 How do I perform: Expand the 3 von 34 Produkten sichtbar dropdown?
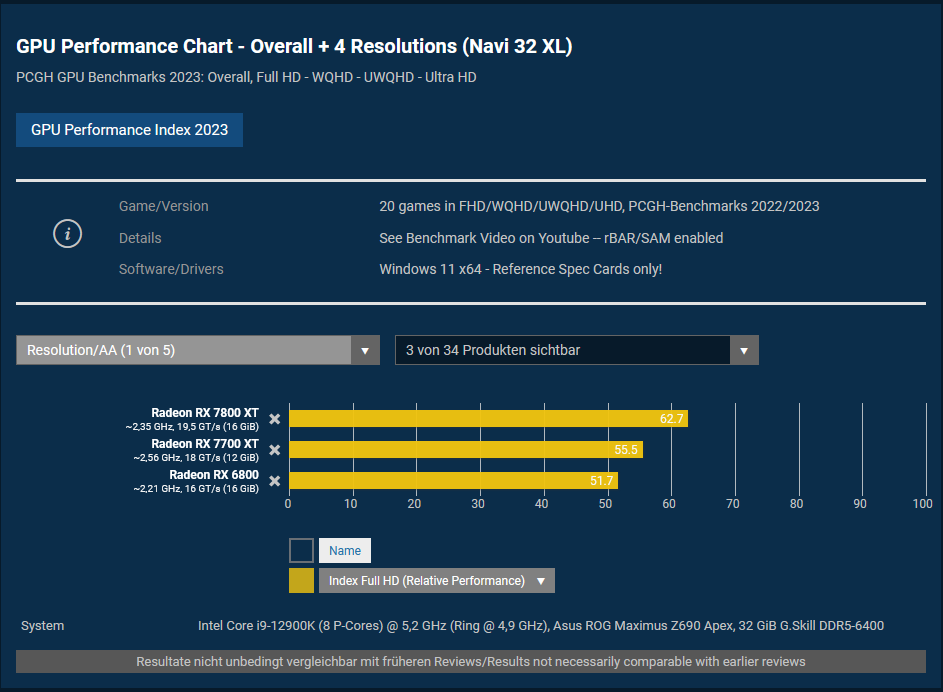pos(577,350)
